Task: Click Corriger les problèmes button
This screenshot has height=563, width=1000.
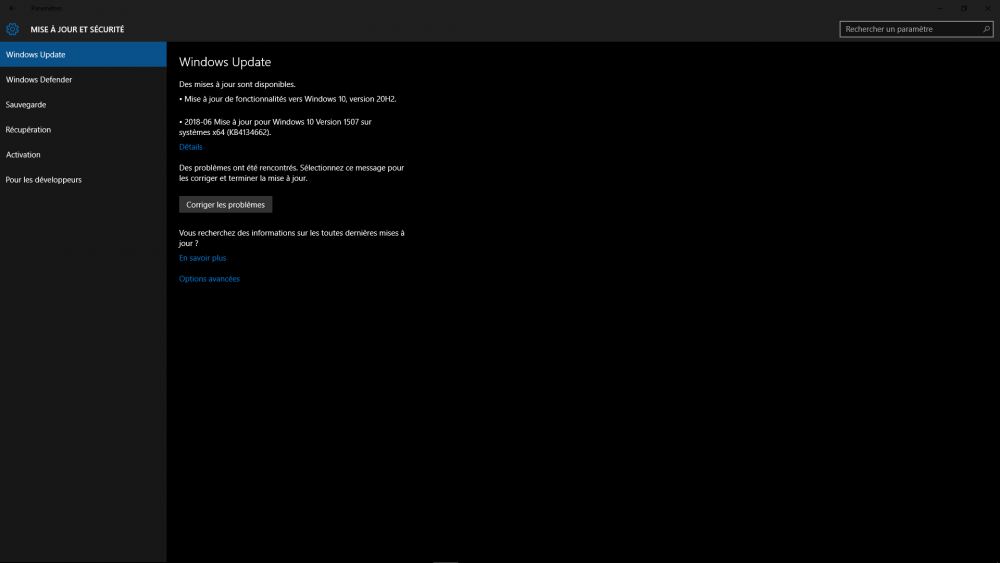Action: [225, 205]
